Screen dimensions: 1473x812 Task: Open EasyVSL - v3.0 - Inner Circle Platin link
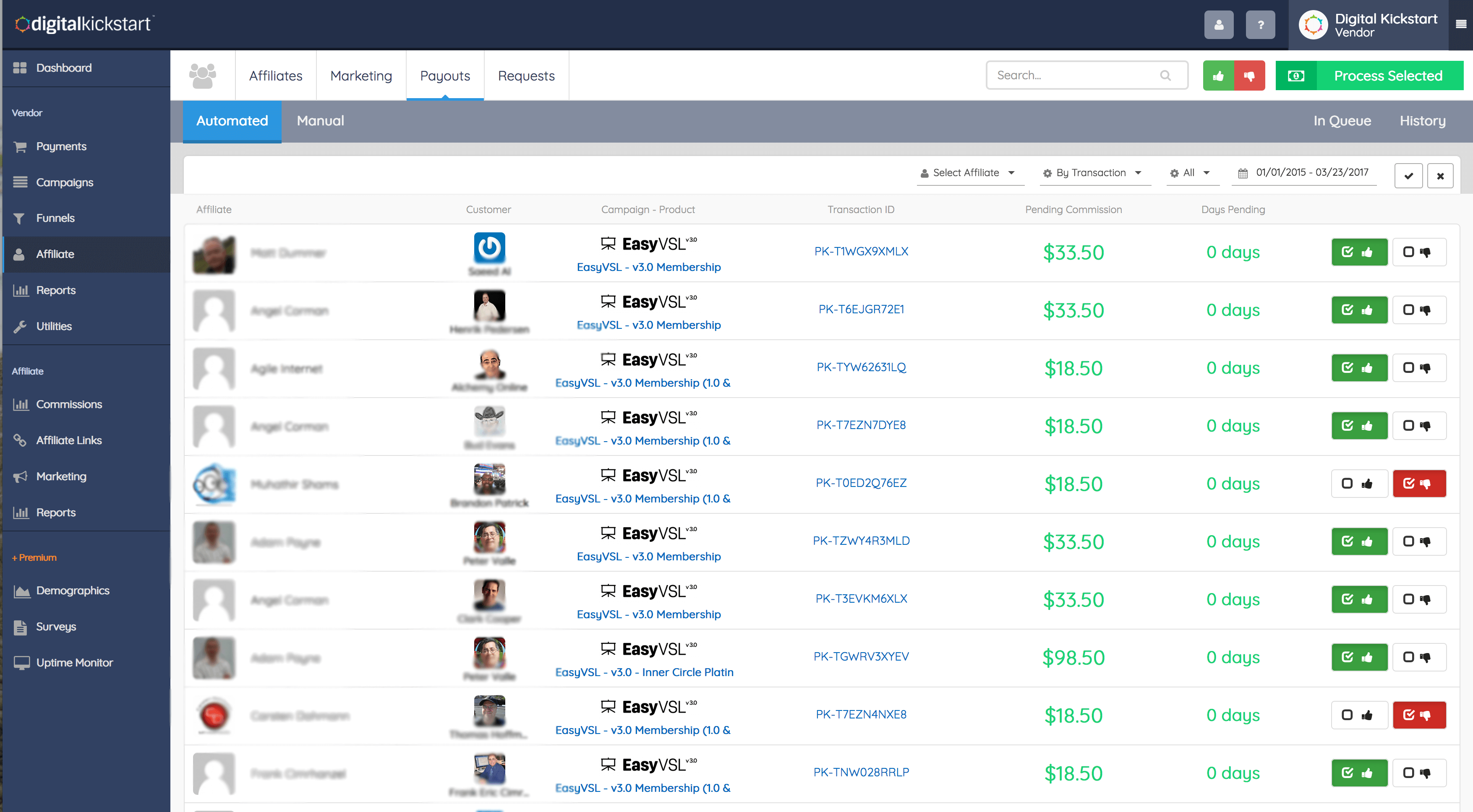point(644,673)
